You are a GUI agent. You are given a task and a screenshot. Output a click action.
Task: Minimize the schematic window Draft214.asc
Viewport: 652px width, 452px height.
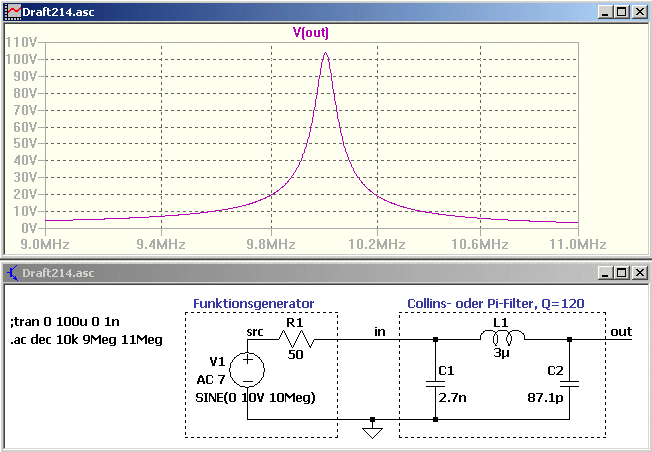[x=605, y=273]
